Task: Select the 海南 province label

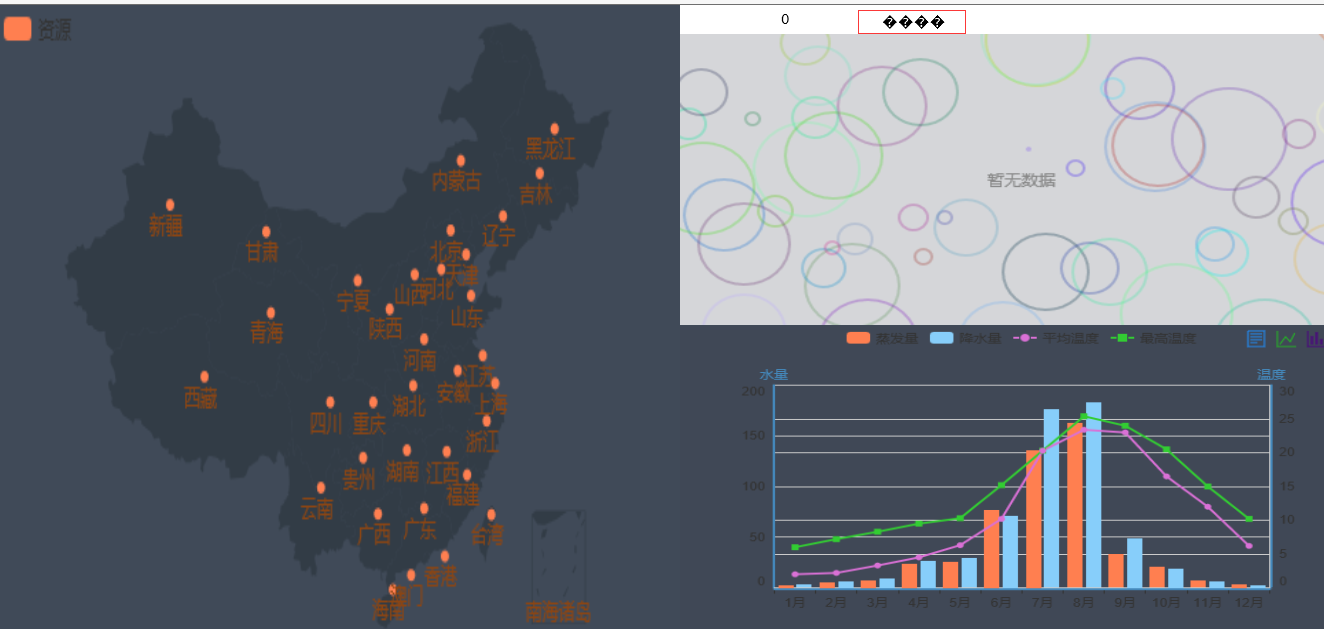Action: click(389, 610)
